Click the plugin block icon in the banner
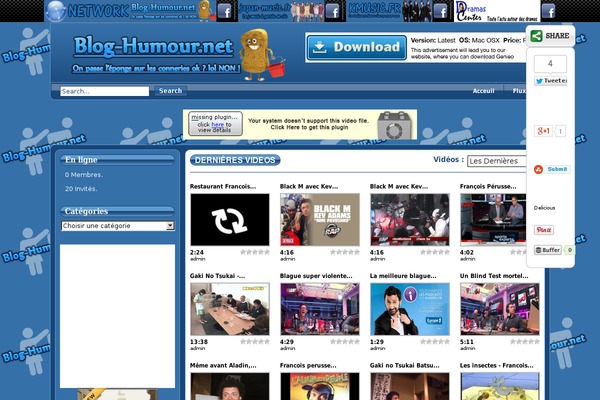This screenshot has width=600, height=400. tap(394, 125)
